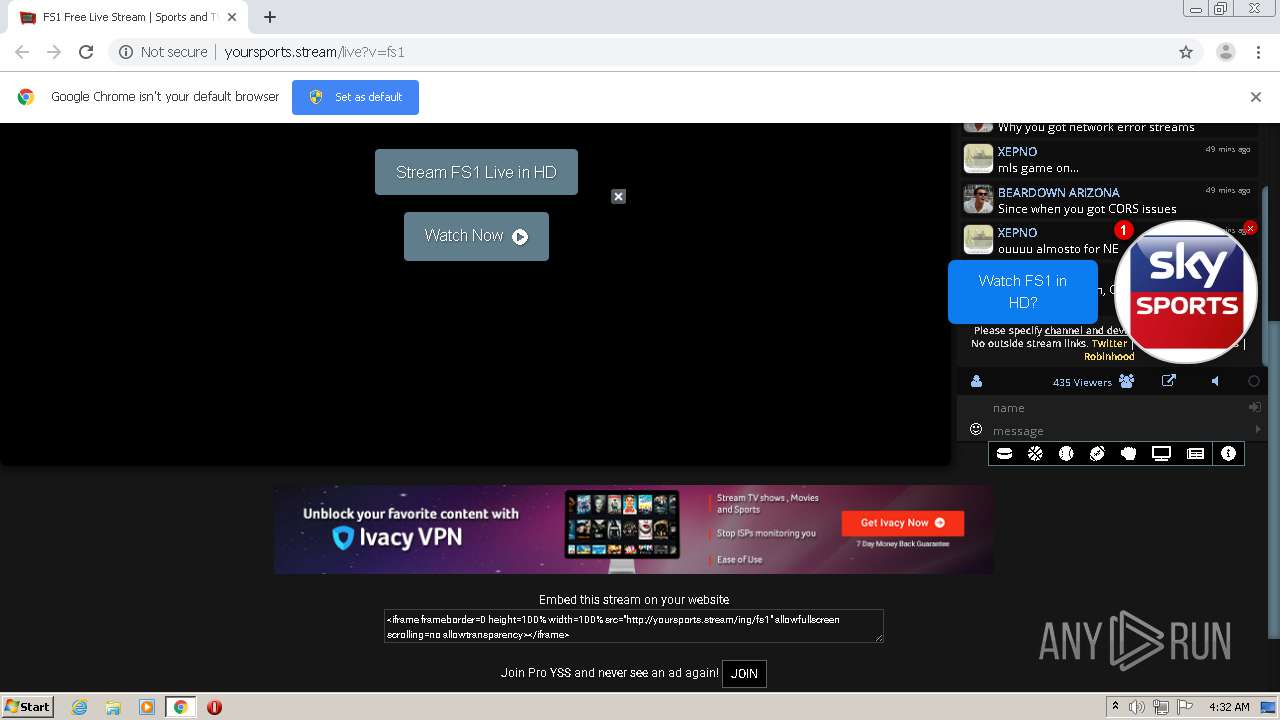Click the Watch FS1 in HD? popup

[1022, 292]
